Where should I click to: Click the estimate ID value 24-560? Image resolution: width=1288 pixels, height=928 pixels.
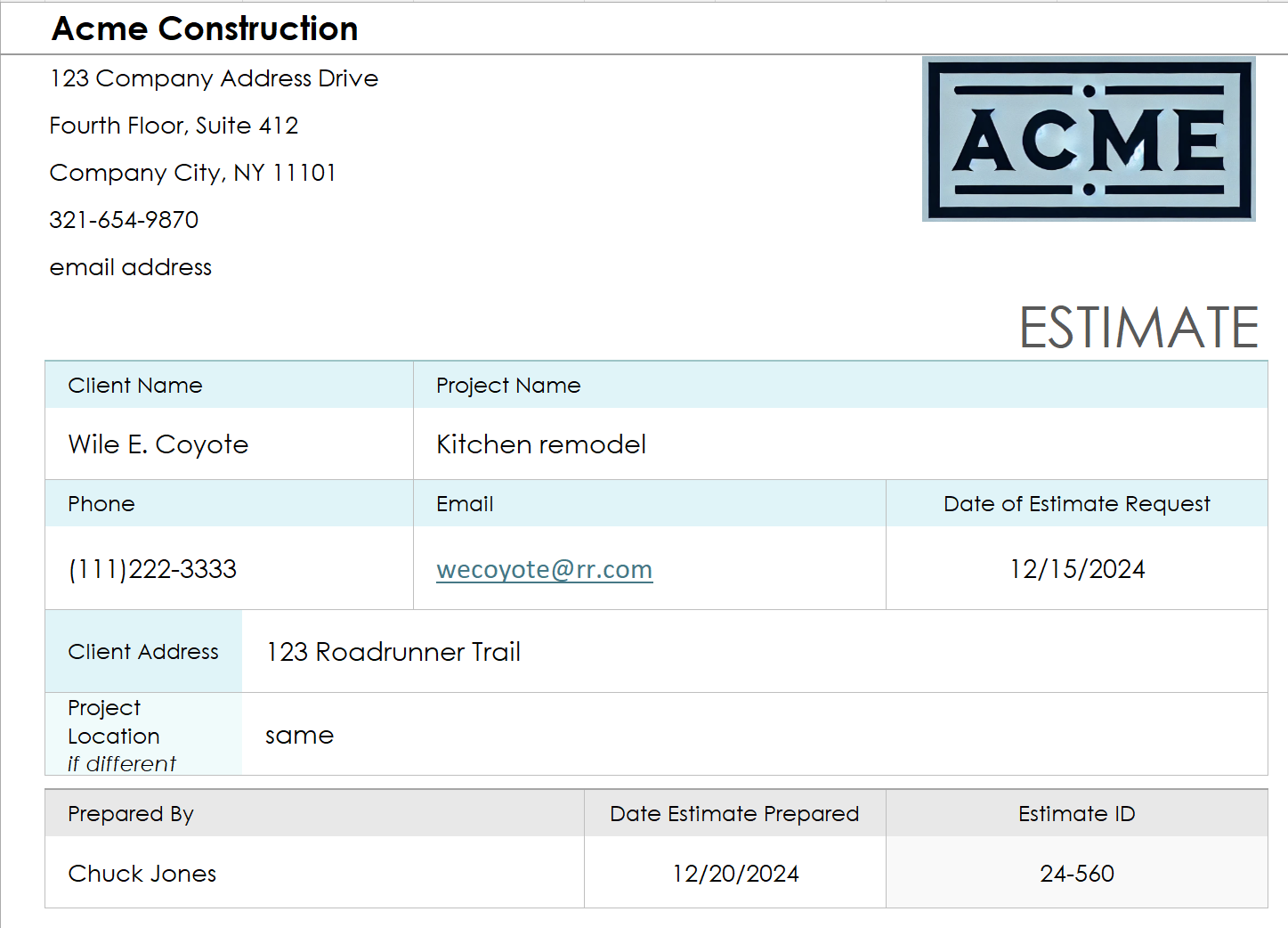point(1077,874)
